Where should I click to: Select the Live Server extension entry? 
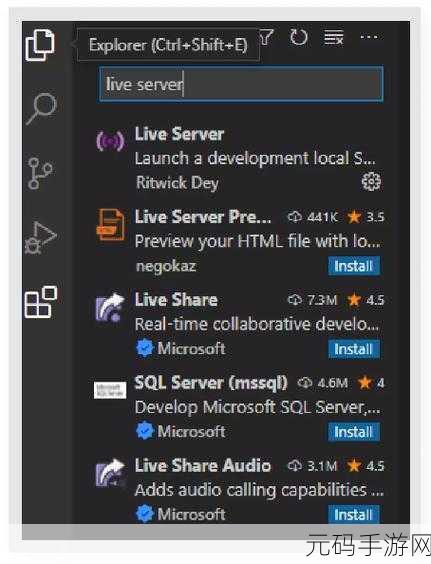pyautogui.click(x=239, y=158)
